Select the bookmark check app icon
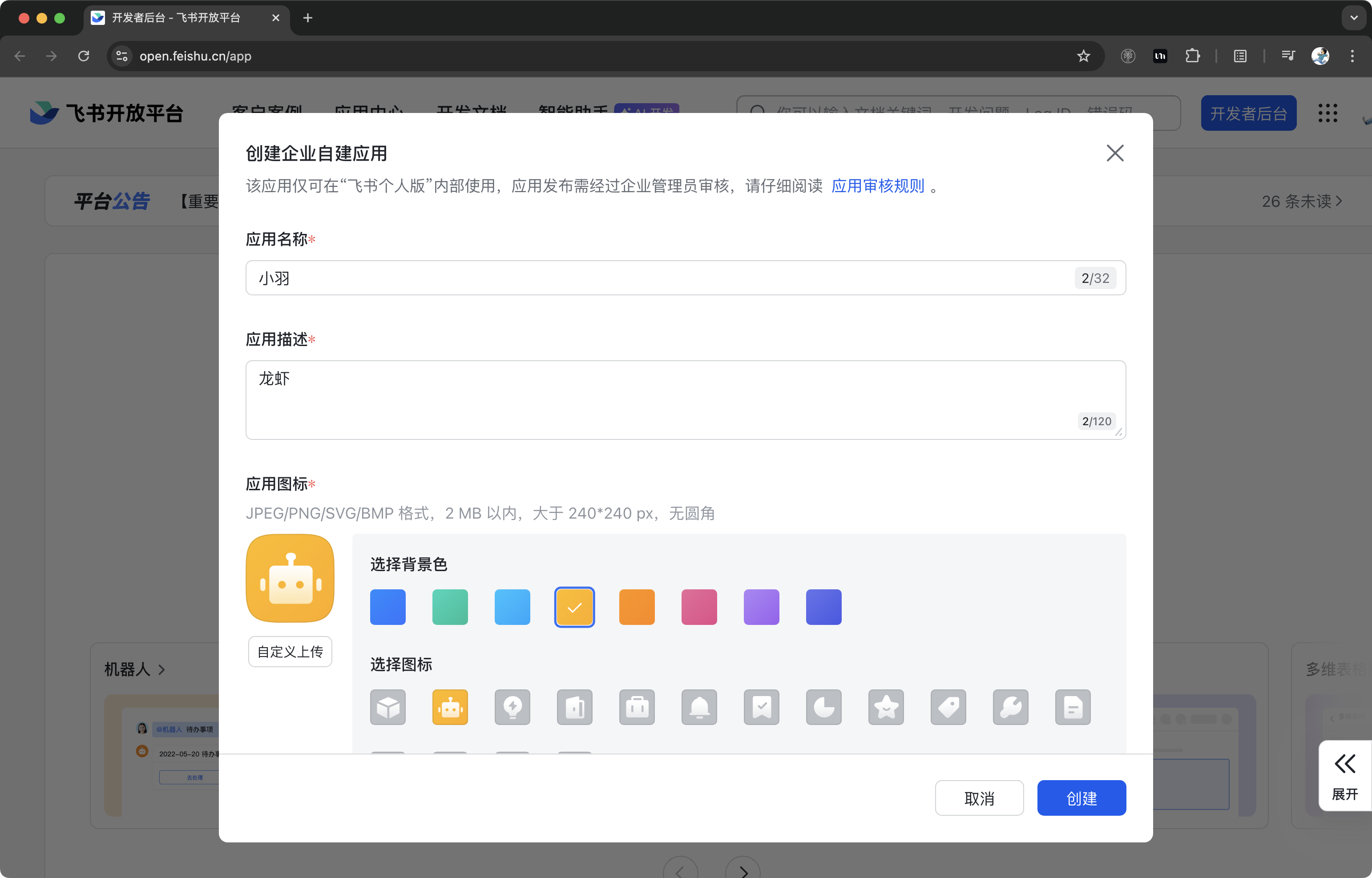Image resolution: width=1372 pixels, height=878 pixels. click(x=761, y=707)
